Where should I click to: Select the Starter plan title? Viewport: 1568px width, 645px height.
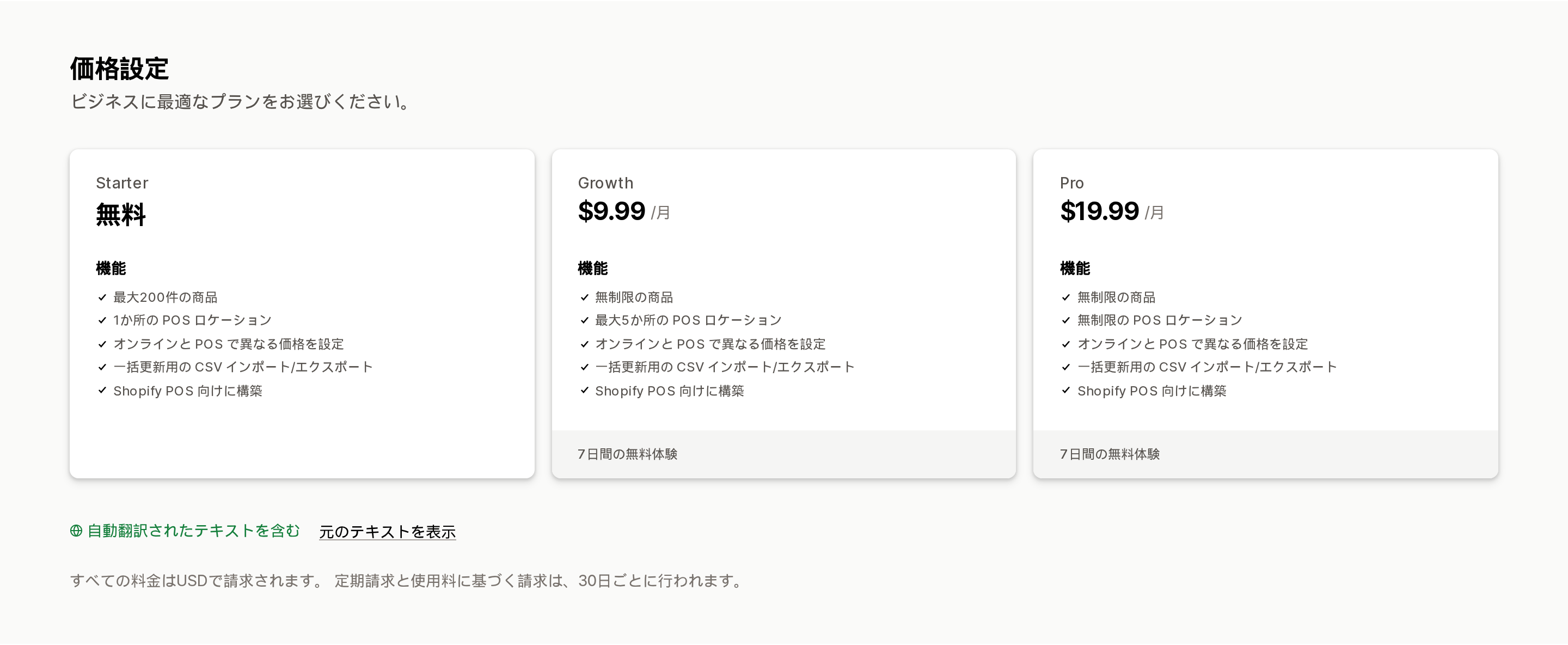click(122, 184)
